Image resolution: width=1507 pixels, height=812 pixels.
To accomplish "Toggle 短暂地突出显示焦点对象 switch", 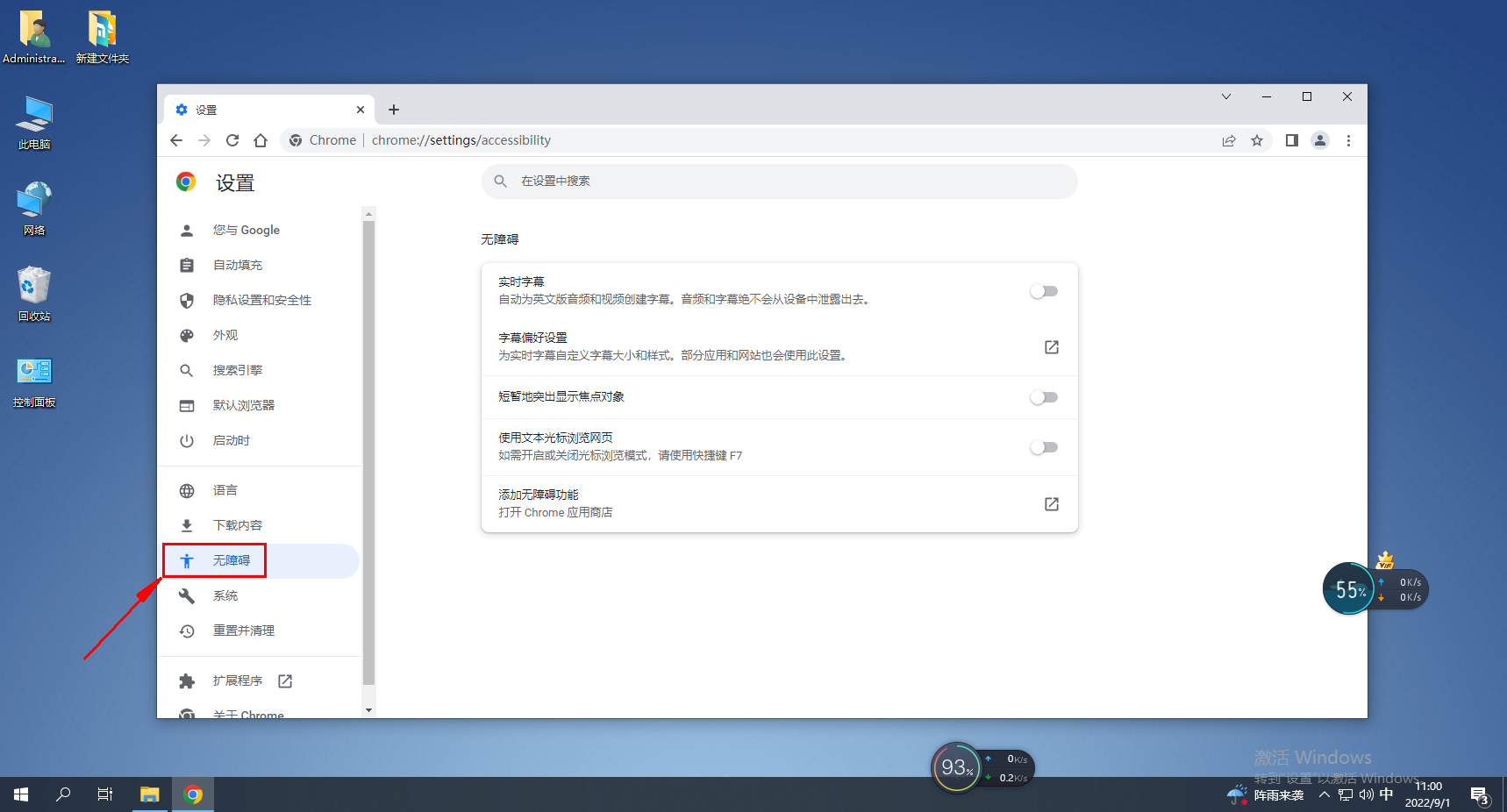I will click(1043, 397).
